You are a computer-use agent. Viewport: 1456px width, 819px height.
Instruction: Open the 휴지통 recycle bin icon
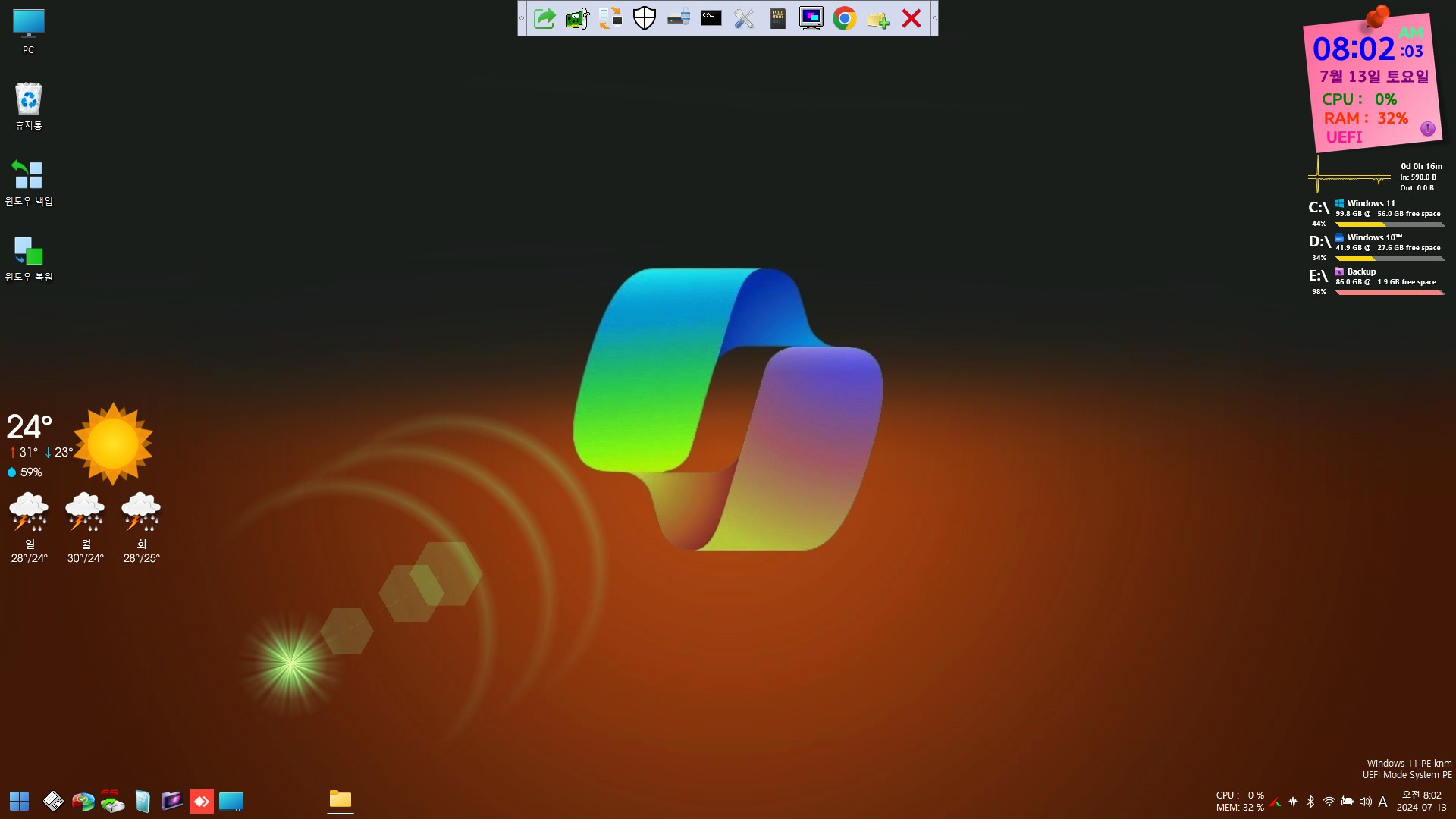pyautogui.click(x=29, y=106)
